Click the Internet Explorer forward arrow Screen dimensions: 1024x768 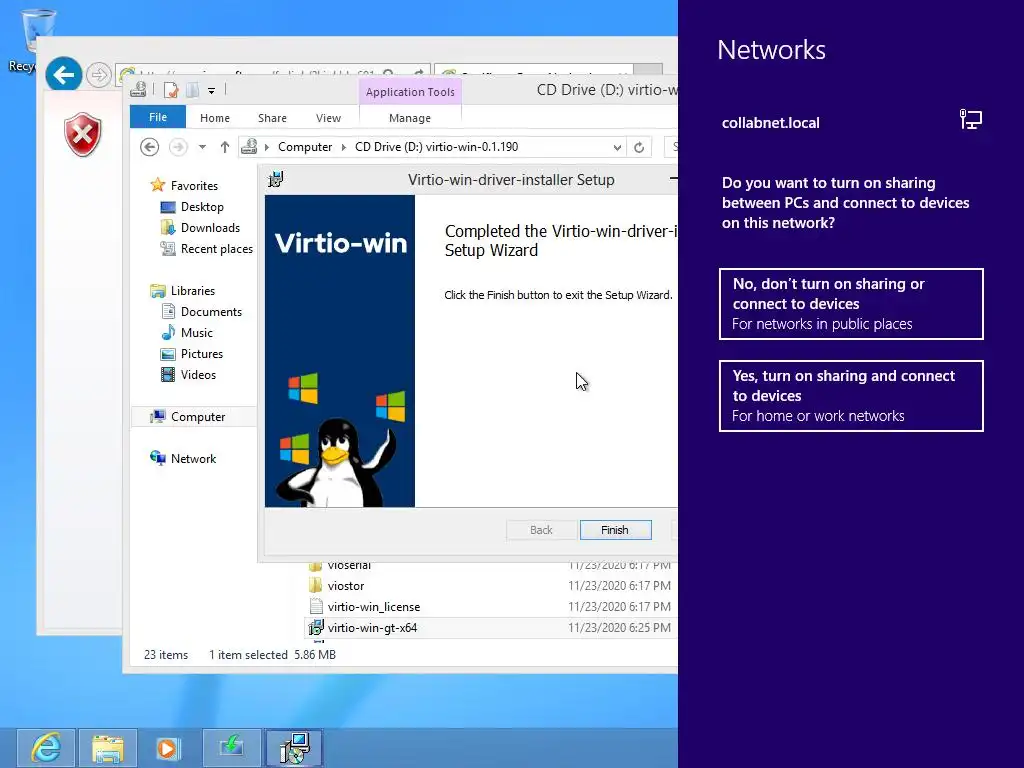[x=99, y=75]
